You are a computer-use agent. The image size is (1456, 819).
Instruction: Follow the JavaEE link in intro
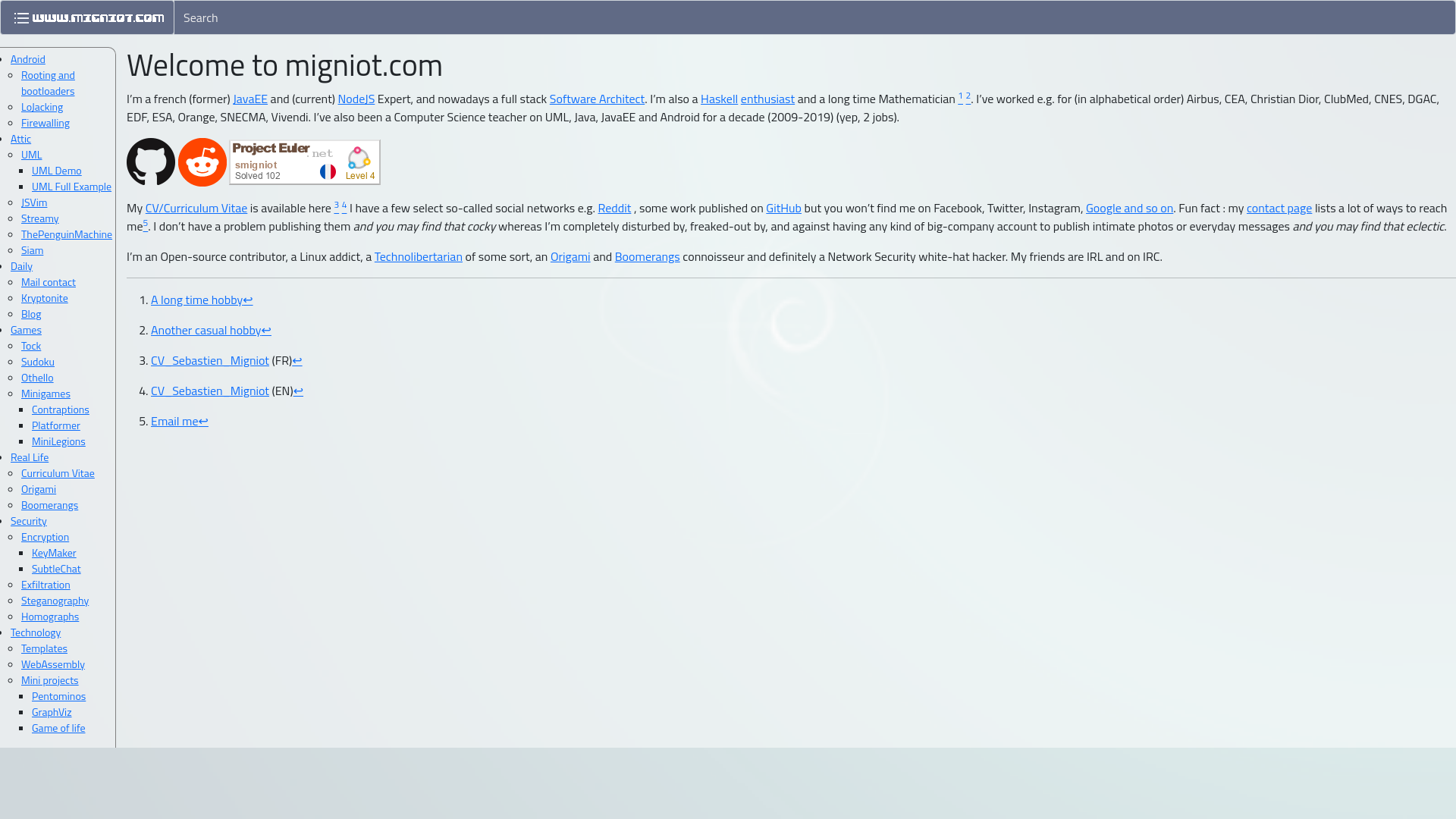pyautogui.click(x=250, y=99)
